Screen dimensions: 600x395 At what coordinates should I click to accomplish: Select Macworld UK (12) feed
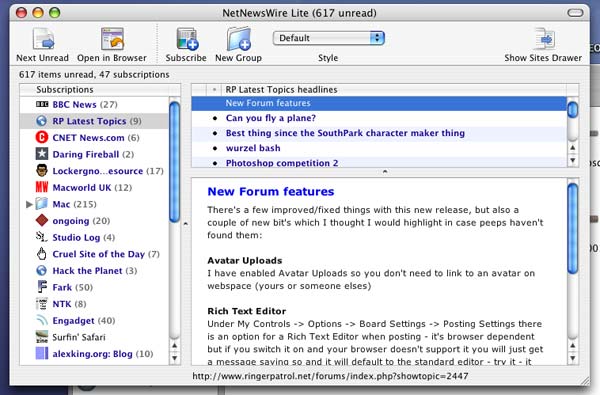(x=94, y=188)
